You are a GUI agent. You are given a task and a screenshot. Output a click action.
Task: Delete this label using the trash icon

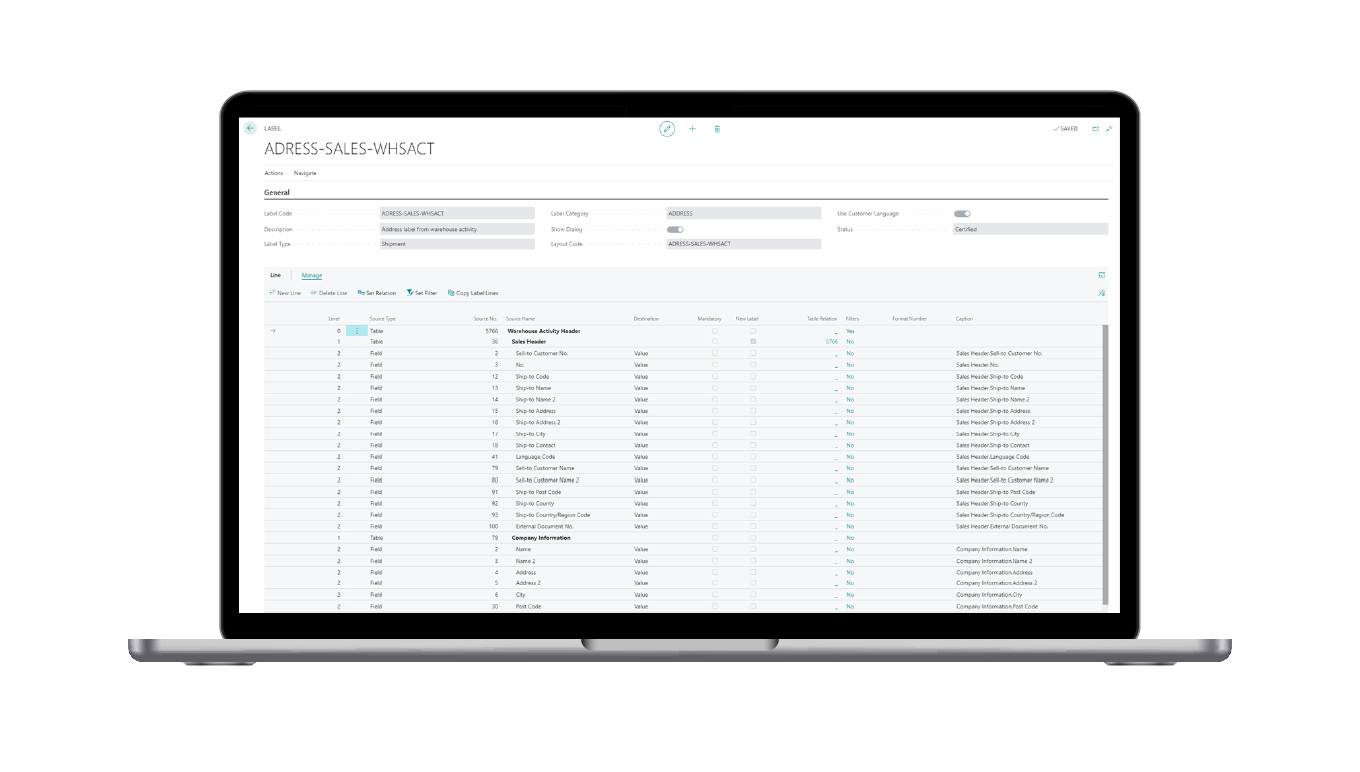(717, 129)
